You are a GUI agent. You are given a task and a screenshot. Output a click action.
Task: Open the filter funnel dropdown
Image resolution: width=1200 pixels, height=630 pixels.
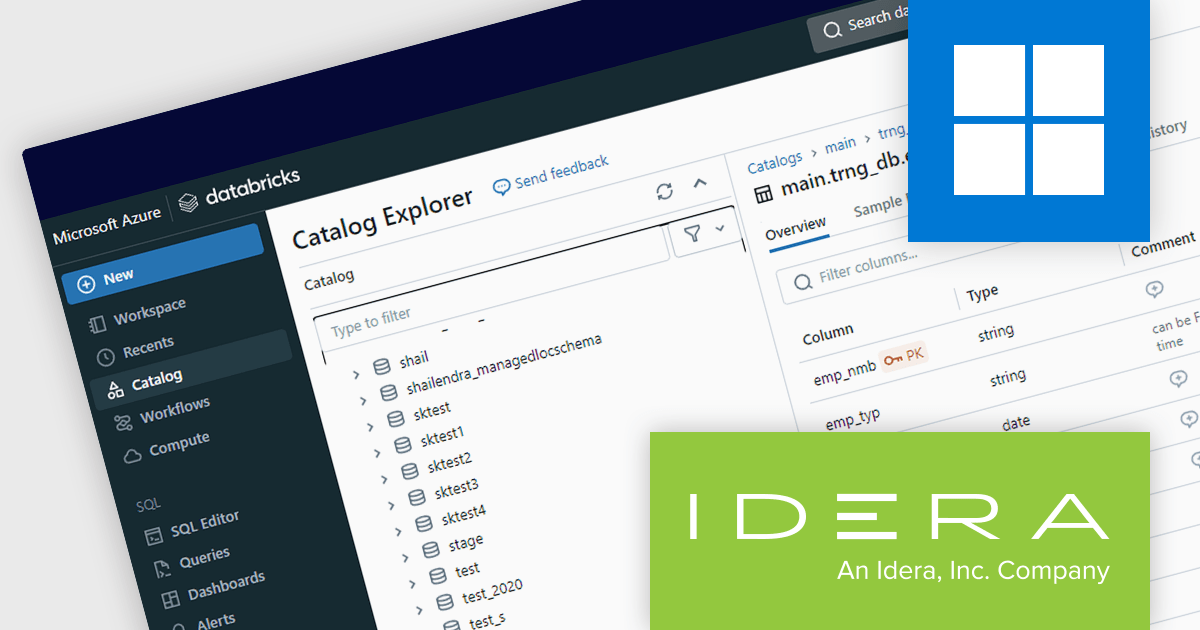704,231
